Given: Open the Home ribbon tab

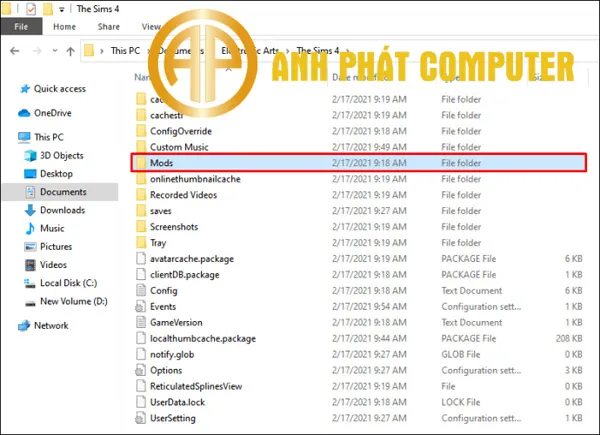Looking at the screenshot, I should click(64, 26).
